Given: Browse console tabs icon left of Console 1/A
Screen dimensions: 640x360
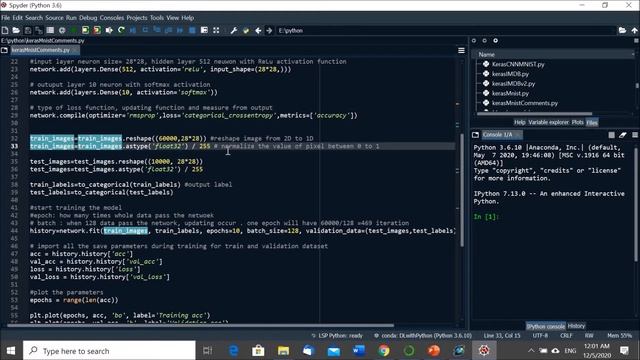Looking at the screenshot, I should pyautogui.click(x=476, y=135).
